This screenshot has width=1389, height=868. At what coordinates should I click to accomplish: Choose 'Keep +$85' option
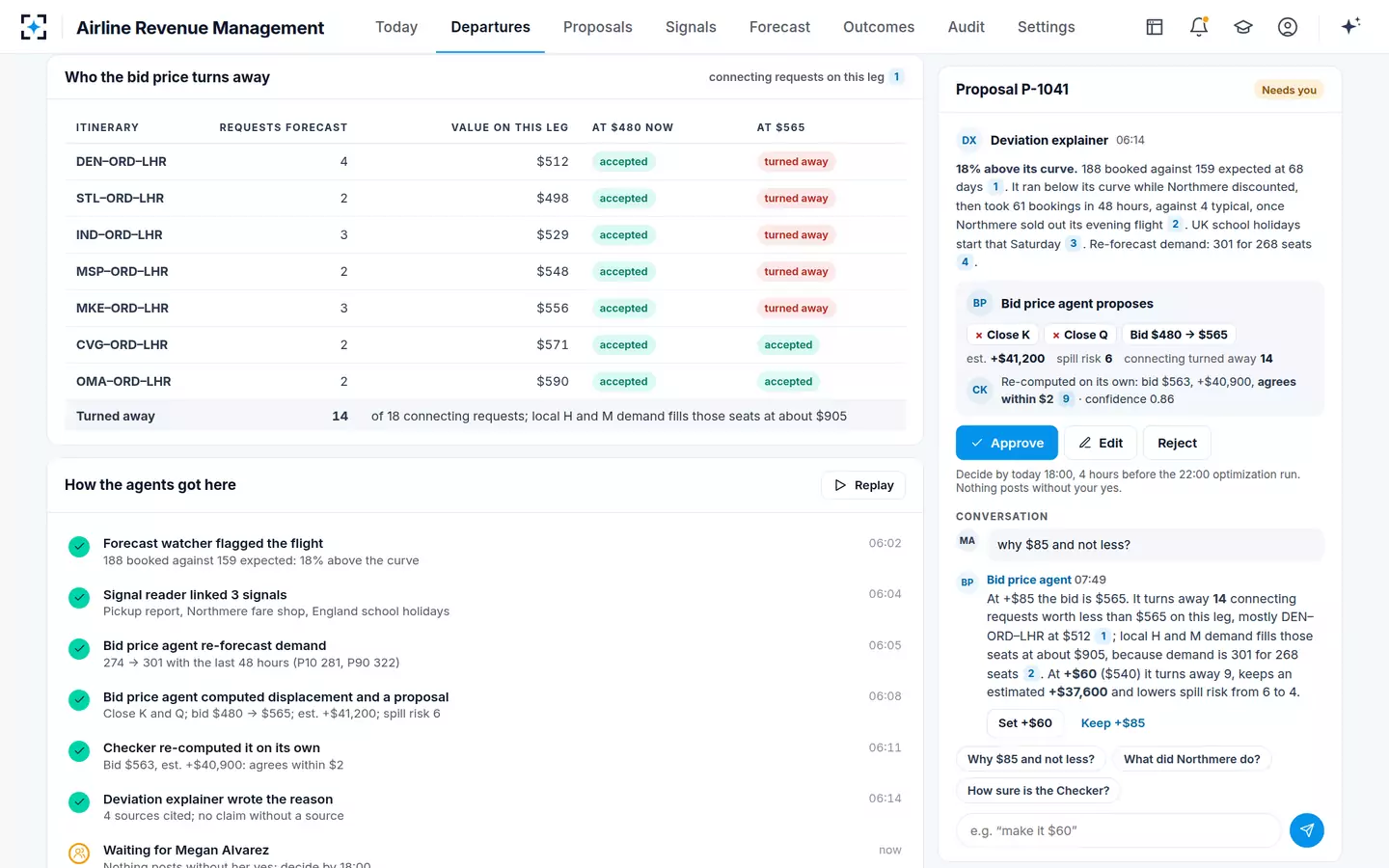tap(1113, 723)
